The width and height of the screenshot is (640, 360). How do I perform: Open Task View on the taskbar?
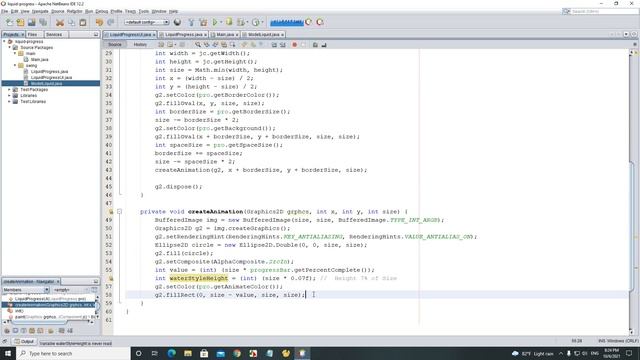(x=155, y=353)
